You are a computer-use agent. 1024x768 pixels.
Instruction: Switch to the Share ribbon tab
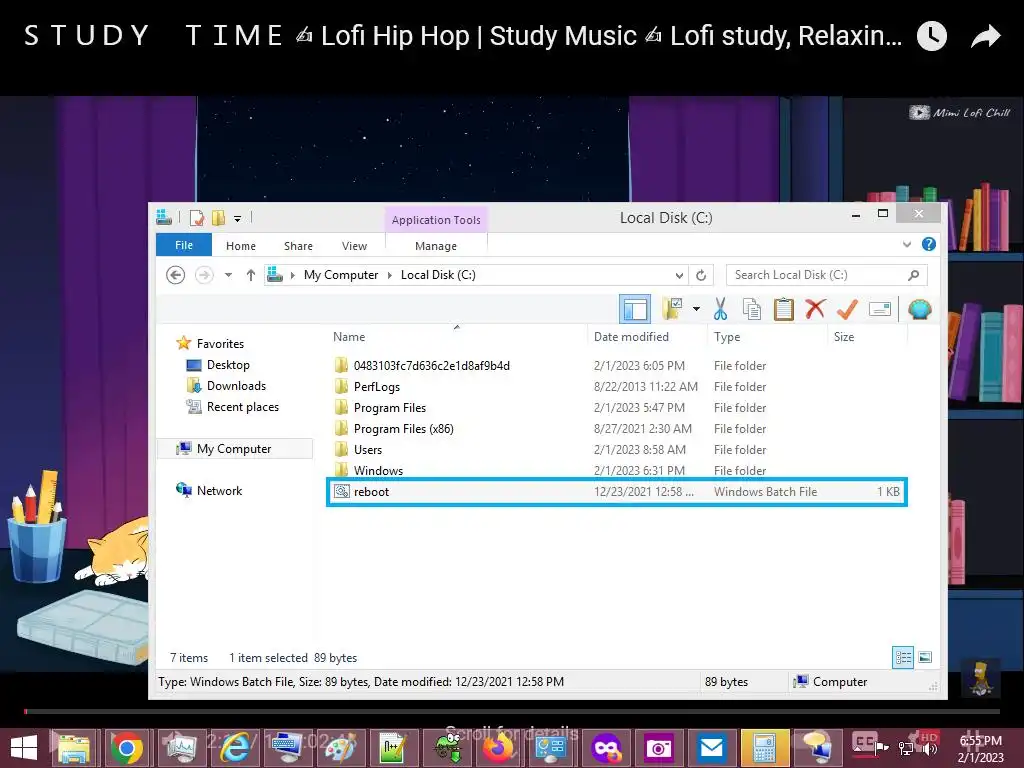298,246
